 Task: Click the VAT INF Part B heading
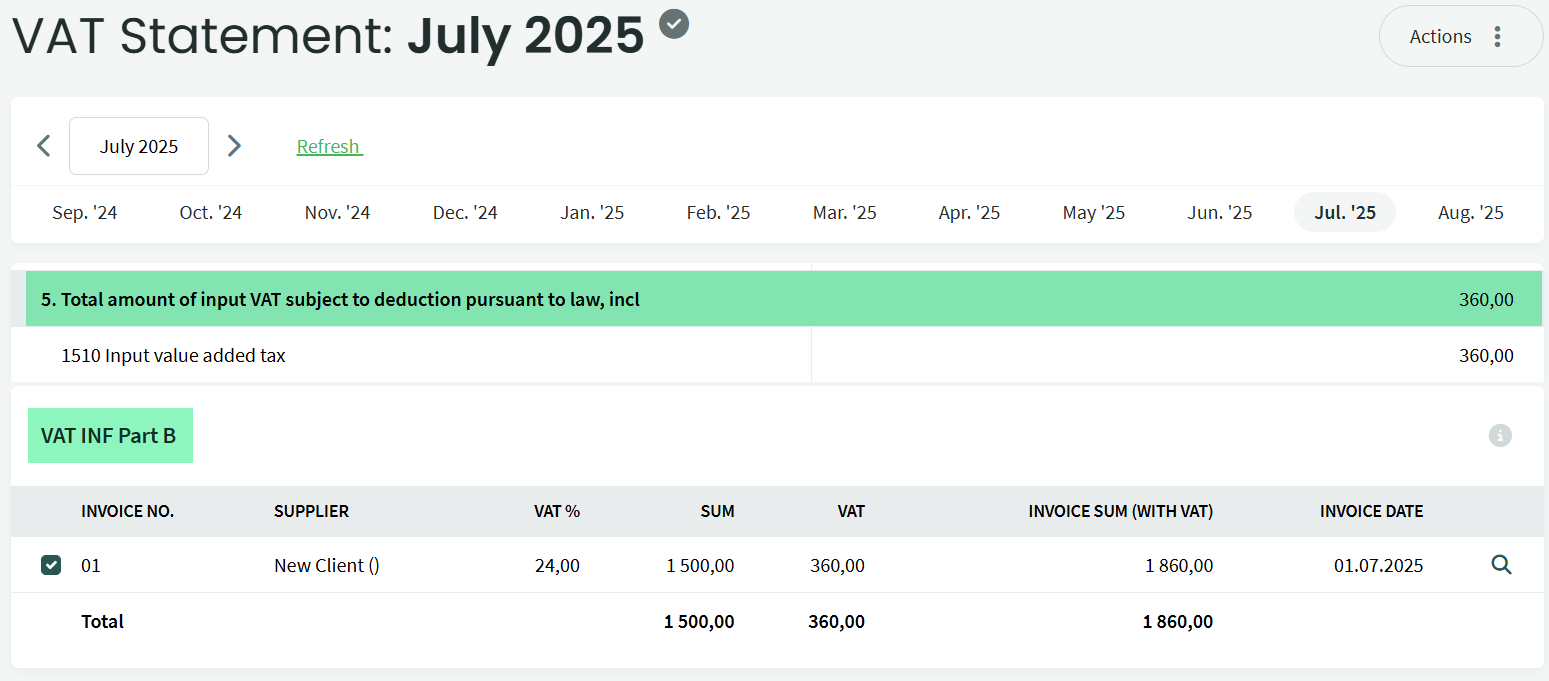click(109, 436)
